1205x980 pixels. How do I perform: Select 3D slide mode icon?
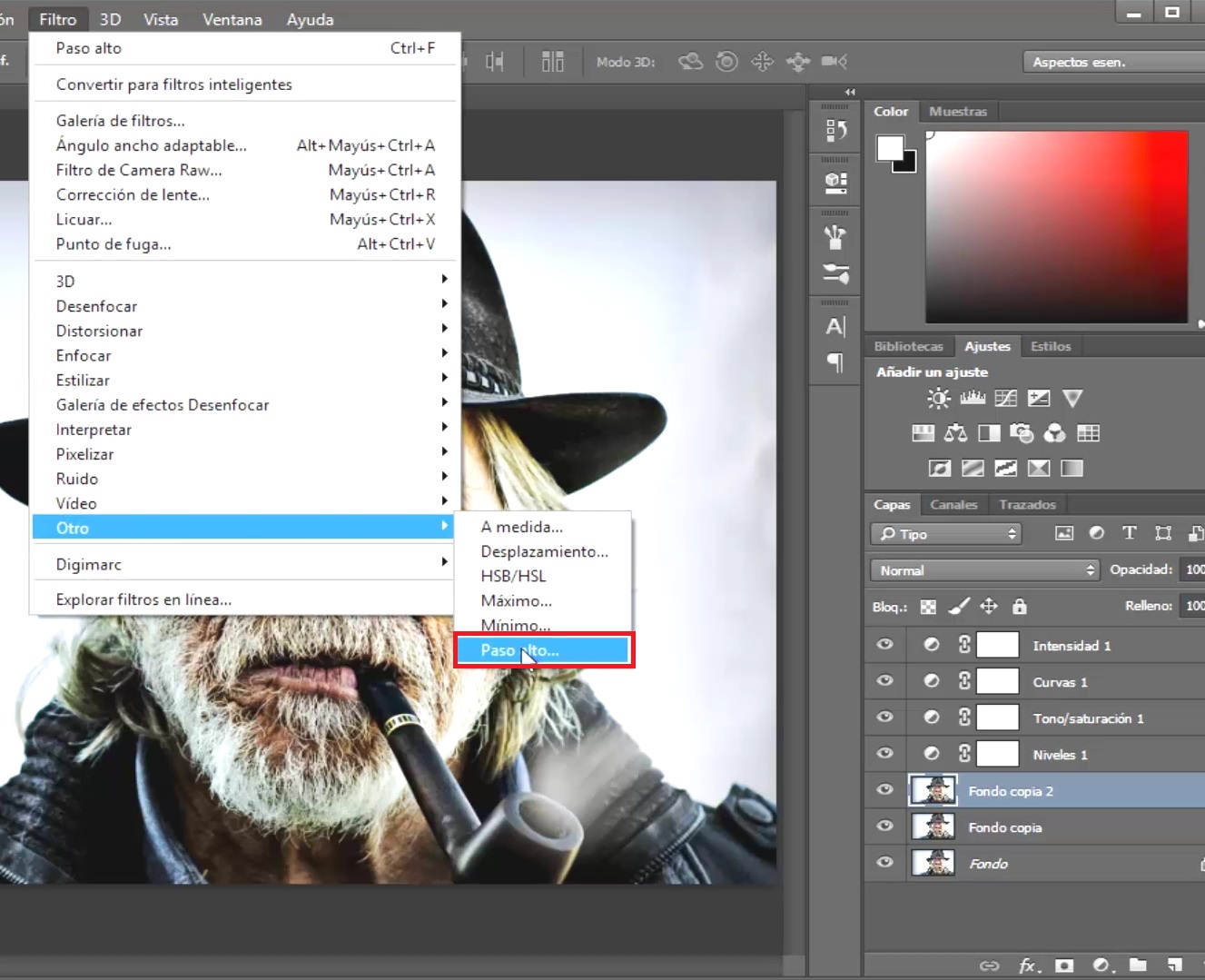pyautogui.click(x=798, y=62)
